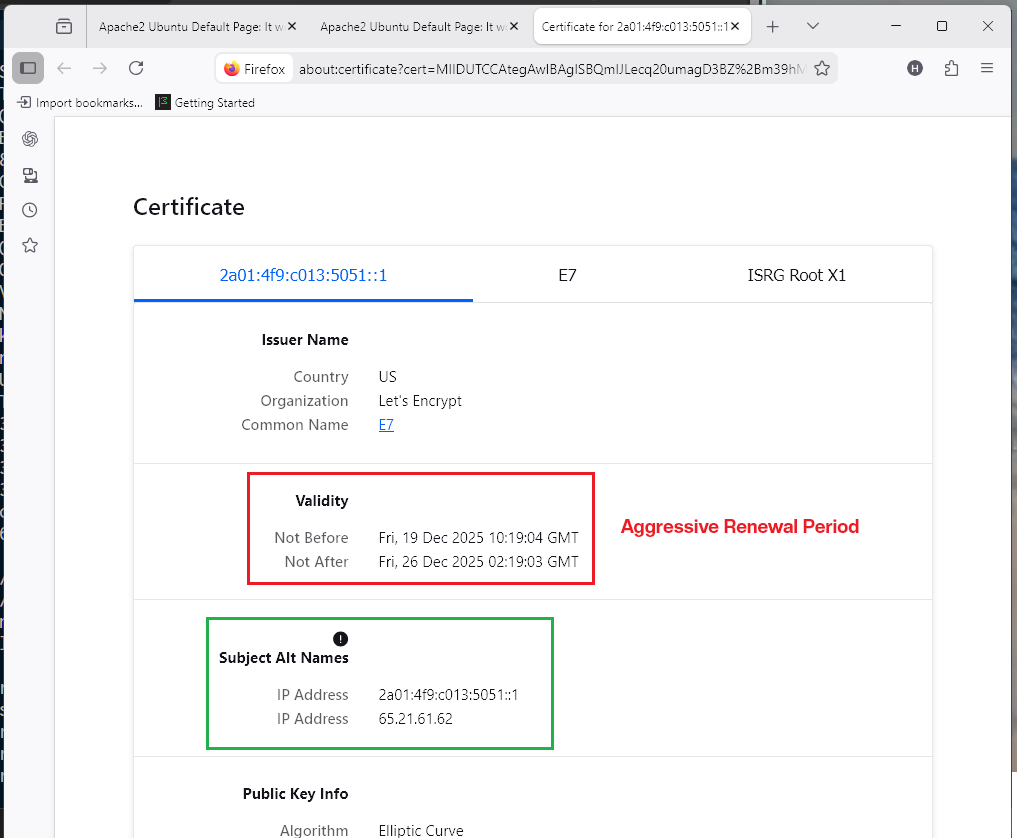The height and width of the screenshot is (838, 1017).
Task: Switch to the ISRG Root X1 certificate tab
Action: pyautogui.click(x=796, y=275)
